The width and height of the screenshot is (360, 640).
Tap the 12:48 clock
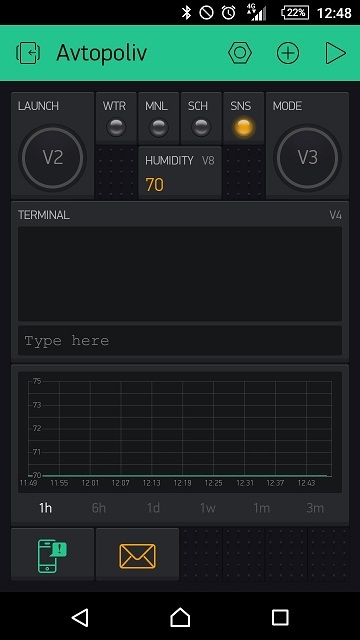(x=334, y=13)
